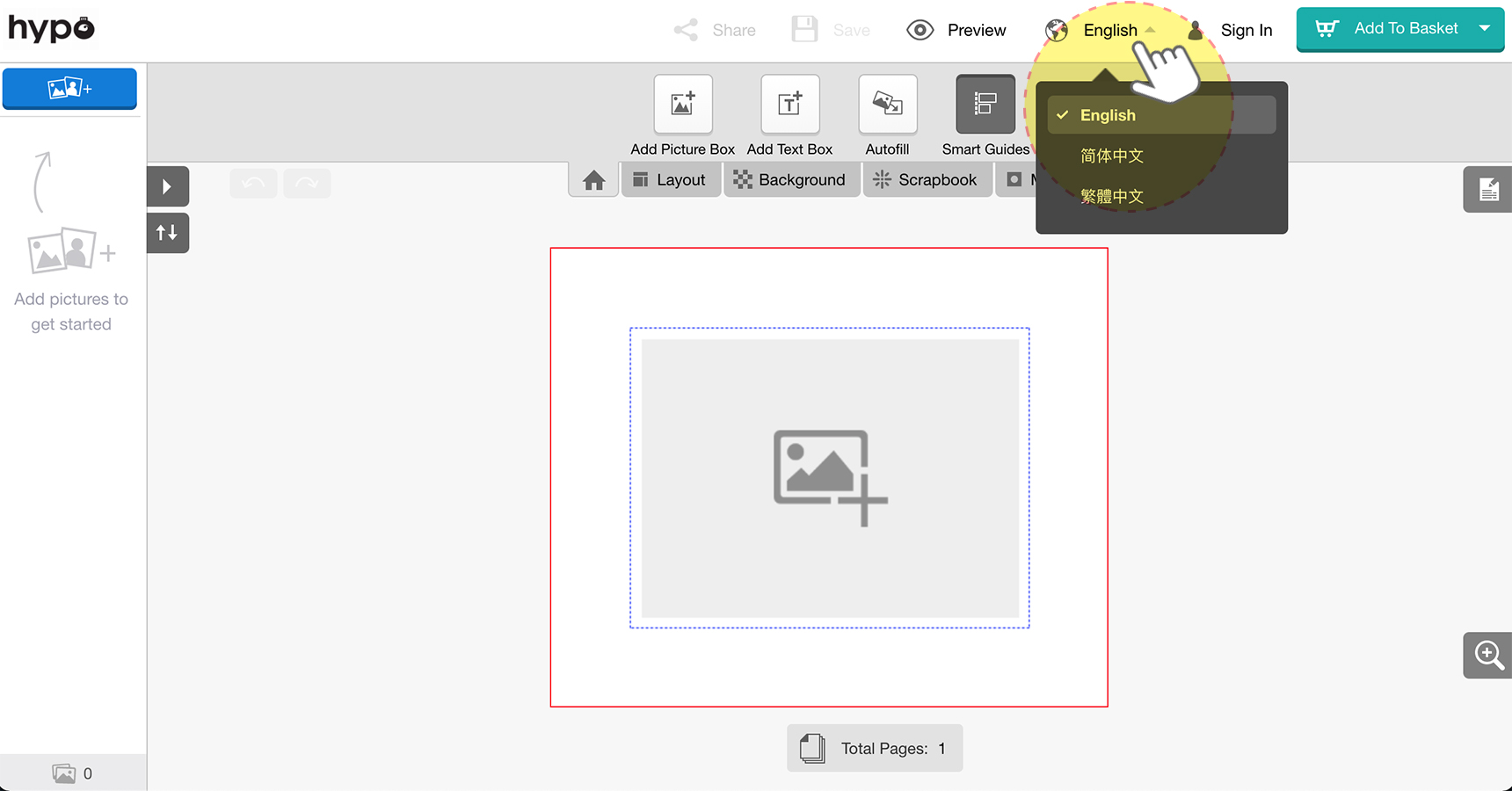Image resolution: width=1512 pixels, height=791 pixels.
Task: Go to home tab icon
Action: click(x=594, y=180)
